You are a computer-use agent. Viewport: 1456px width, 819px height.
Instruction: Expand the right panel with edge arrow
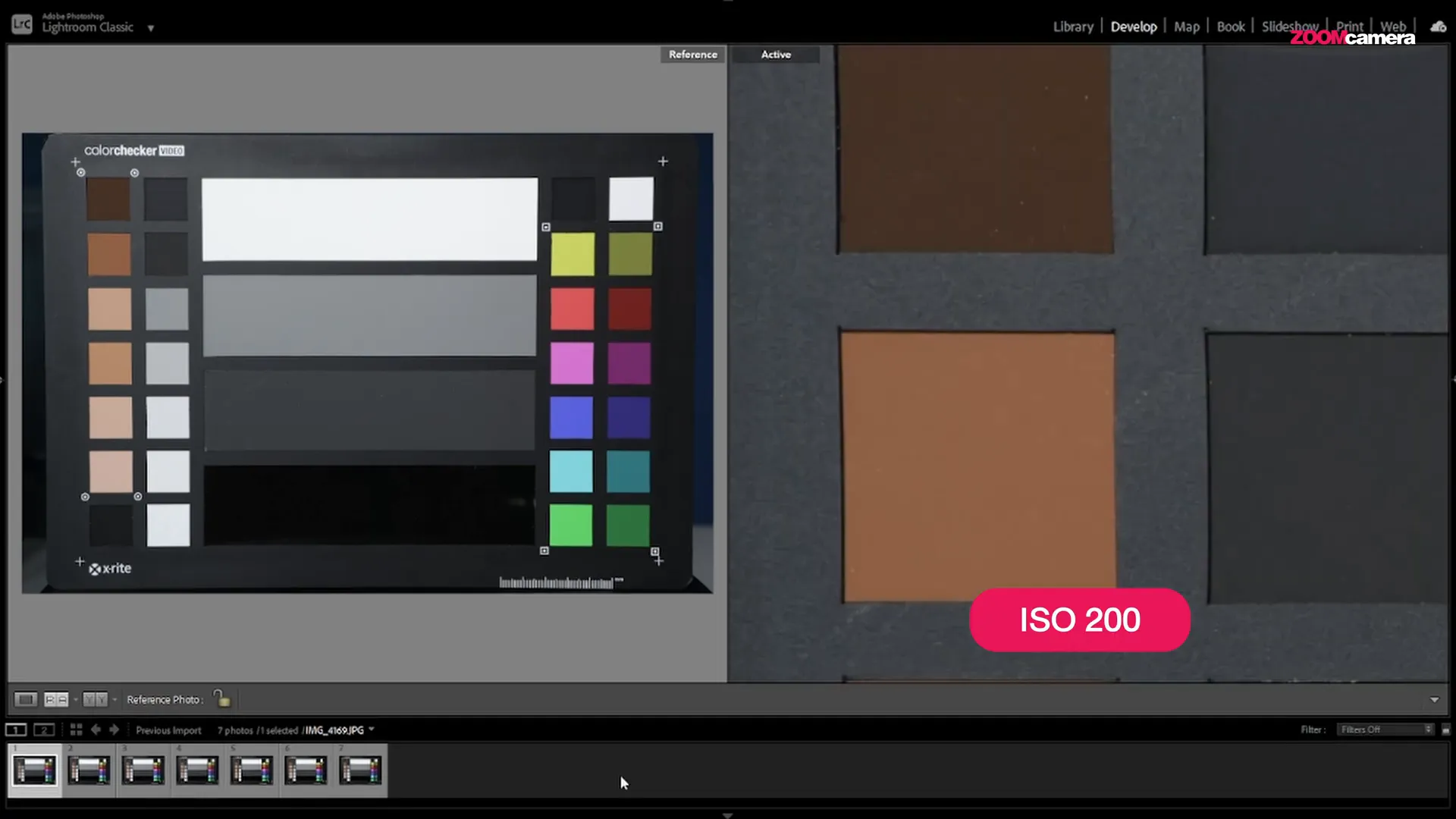[1453, 379]
